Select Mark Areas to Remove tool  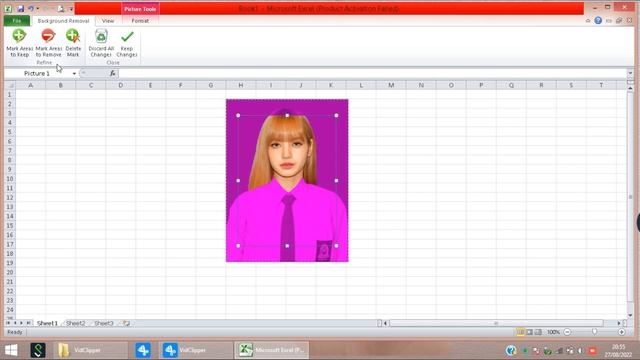(x=48, y=43)
